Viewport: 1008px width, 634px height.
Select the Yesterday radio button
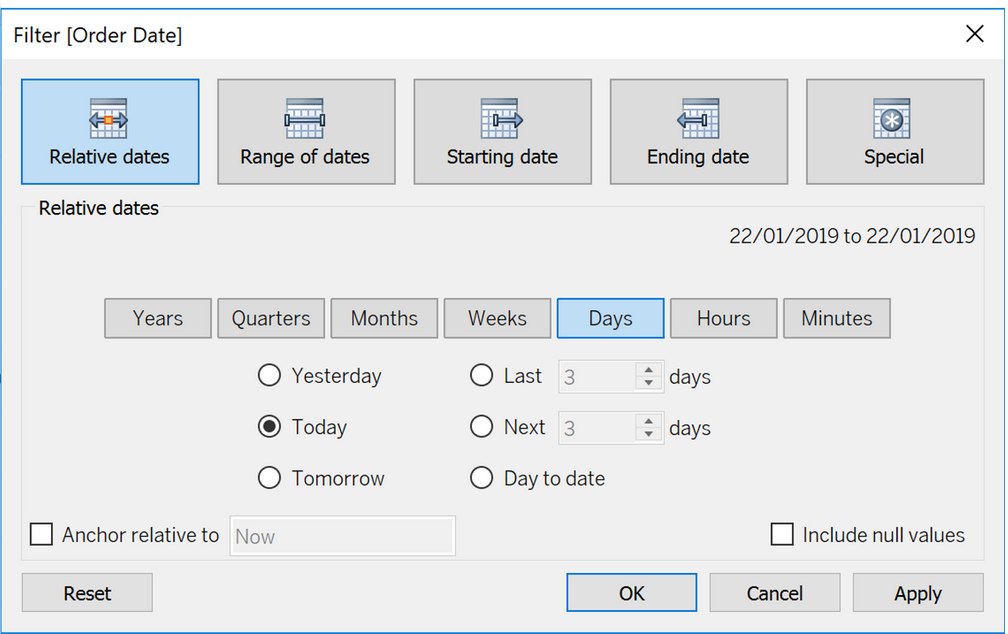tap(269, 376)
